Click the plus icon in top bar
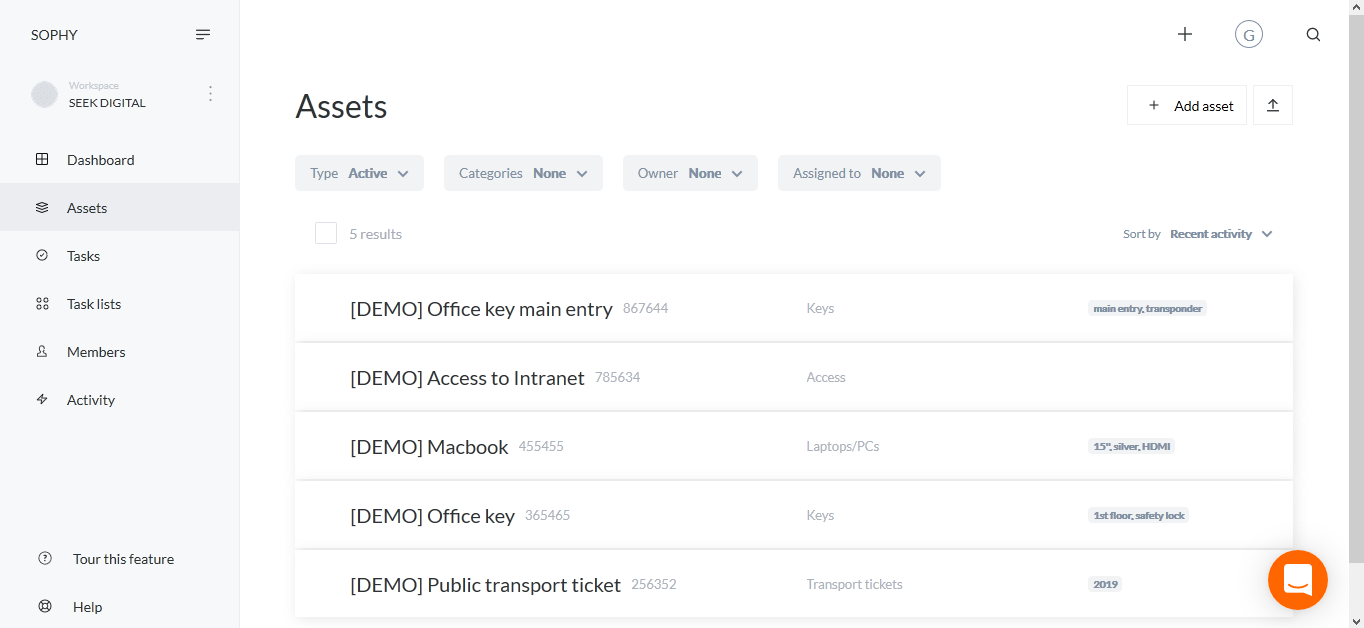The width and height of the screenshot is (1364, 628). click(1185, 35)
